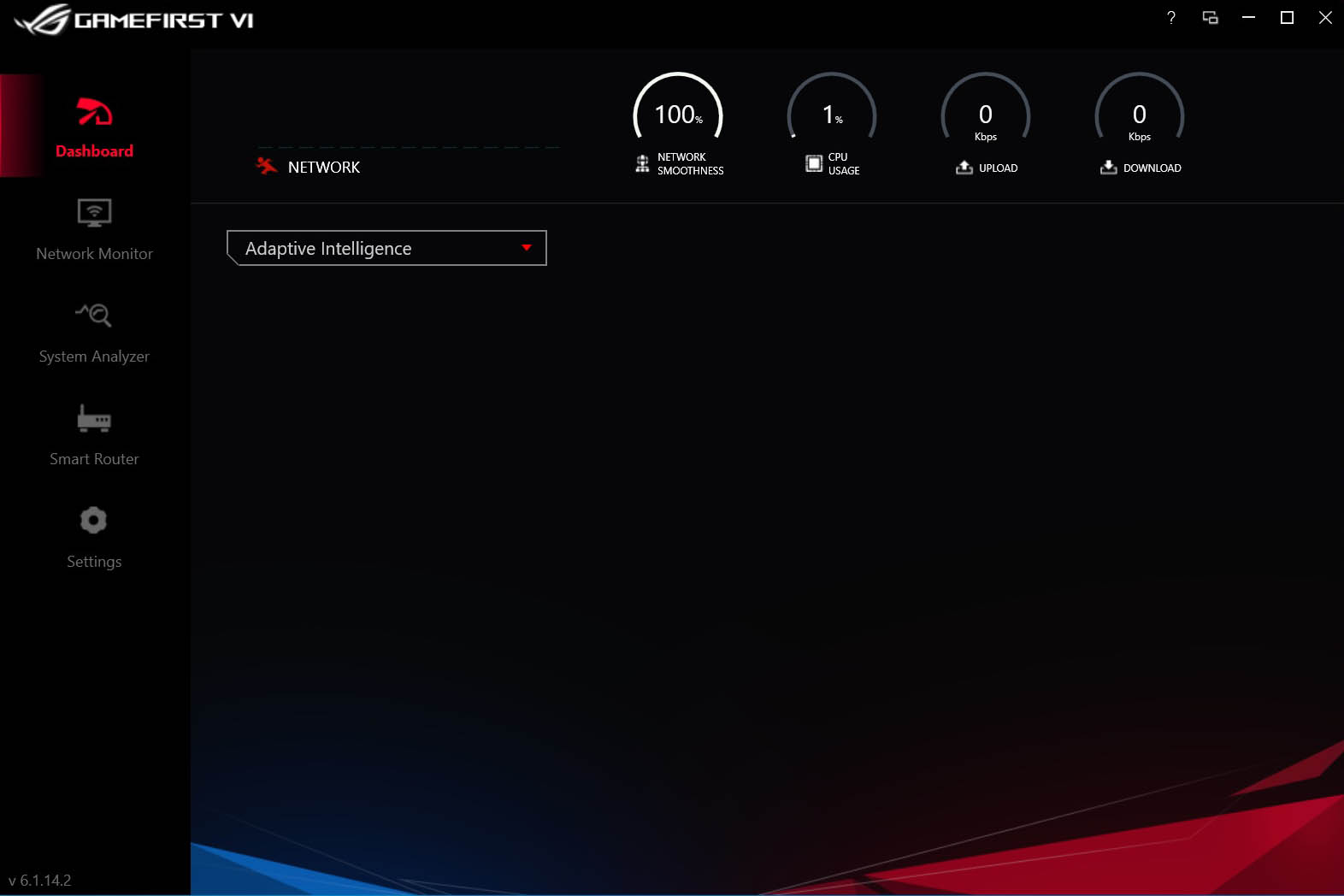1344x896 pixels.
Task: Maximize the GameFirst VI window
Action: (x=1287, y=17)
